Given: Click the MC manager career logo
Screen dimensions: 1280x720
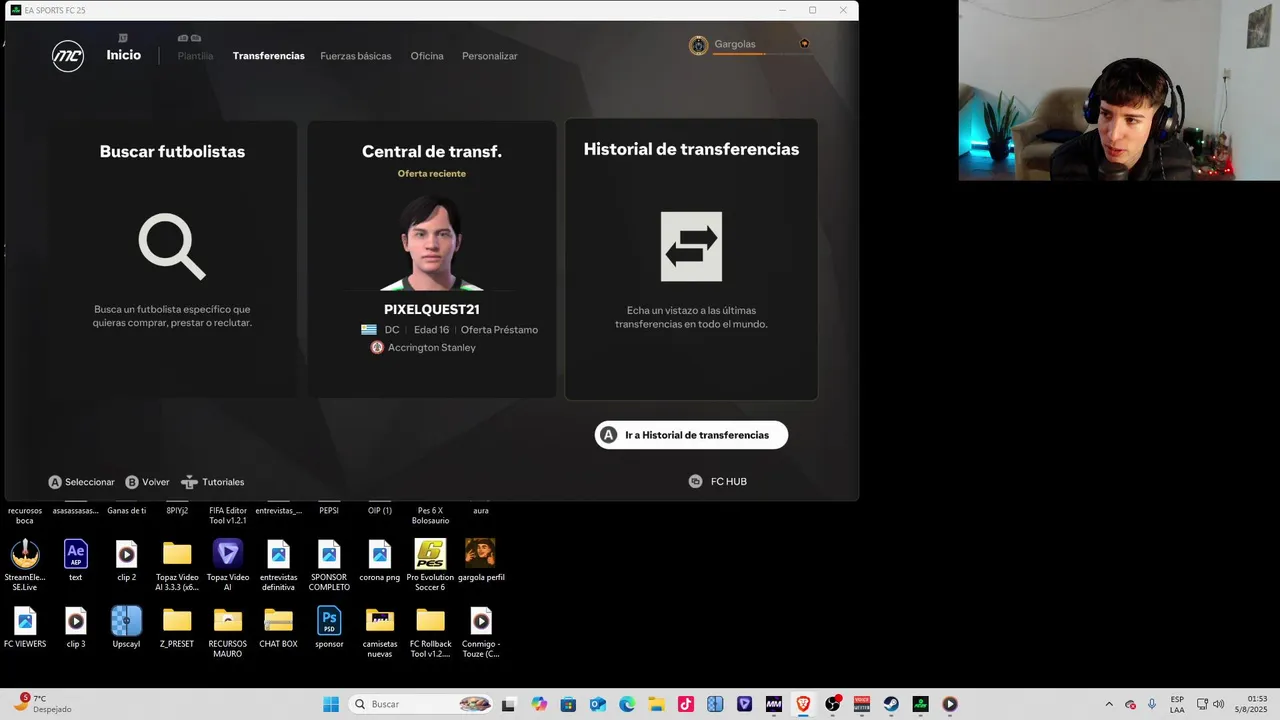Looking at the screenshot, I should 68,56.
